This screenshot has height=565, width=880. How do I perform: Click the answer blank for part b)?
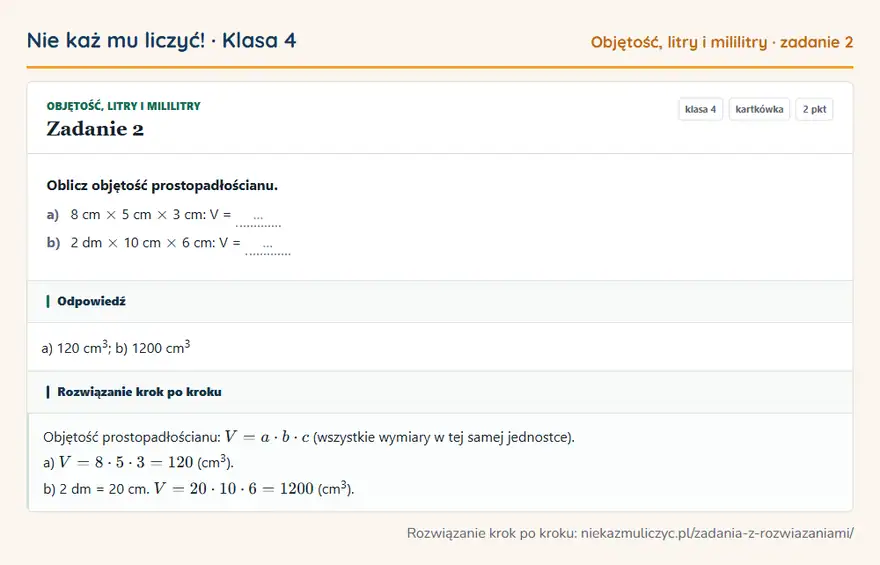[268, 245]
